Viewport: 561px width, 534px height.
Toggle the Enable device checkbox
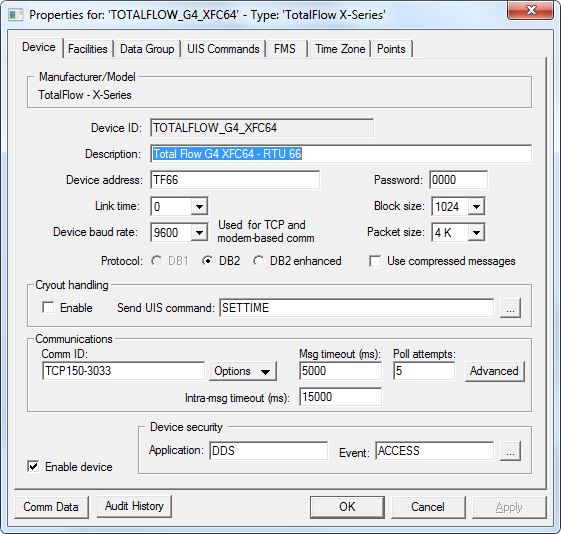click(x=33, y=466)
